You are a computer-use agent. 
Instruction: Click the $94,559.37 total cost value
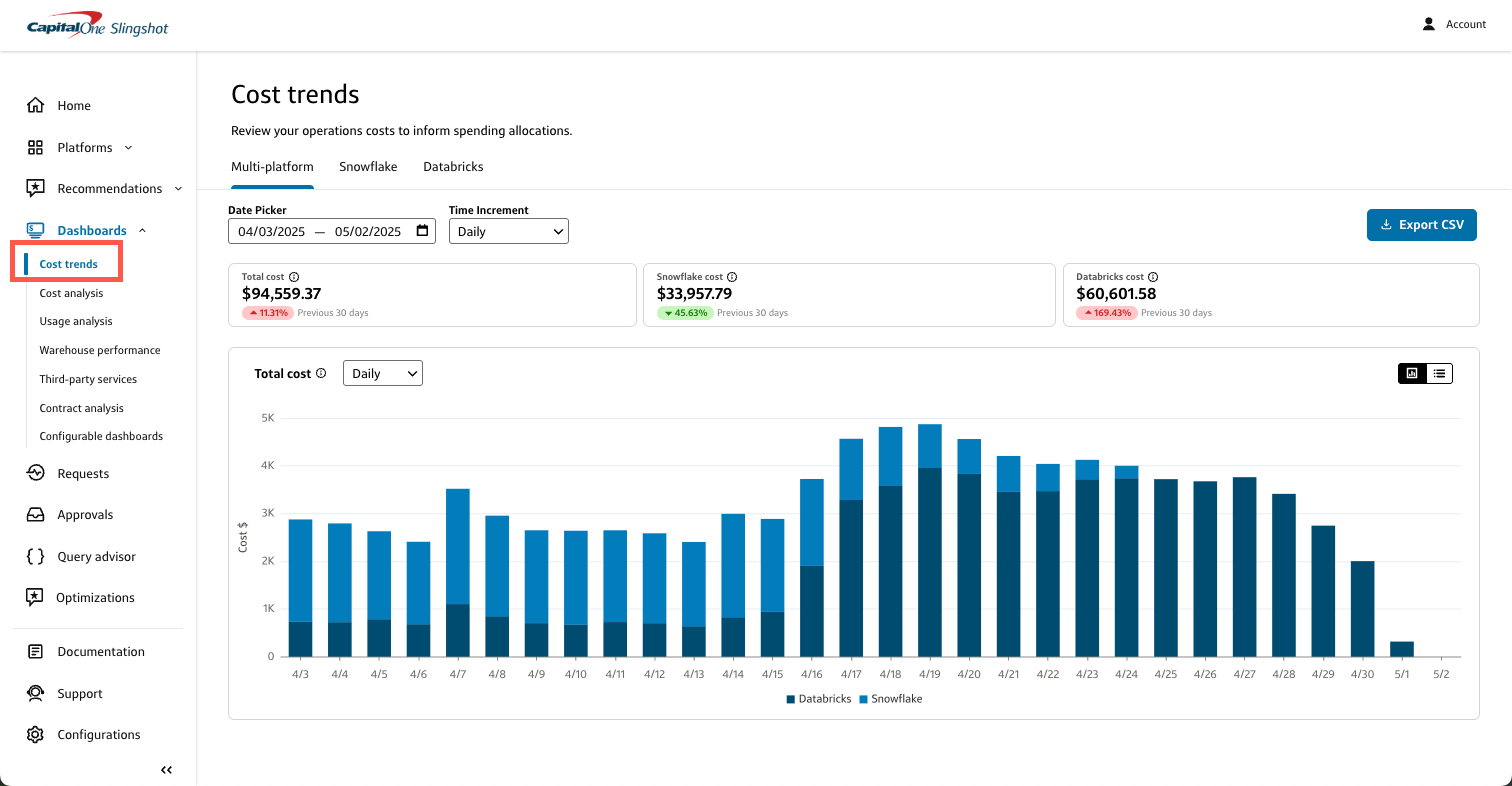(282, 294)
